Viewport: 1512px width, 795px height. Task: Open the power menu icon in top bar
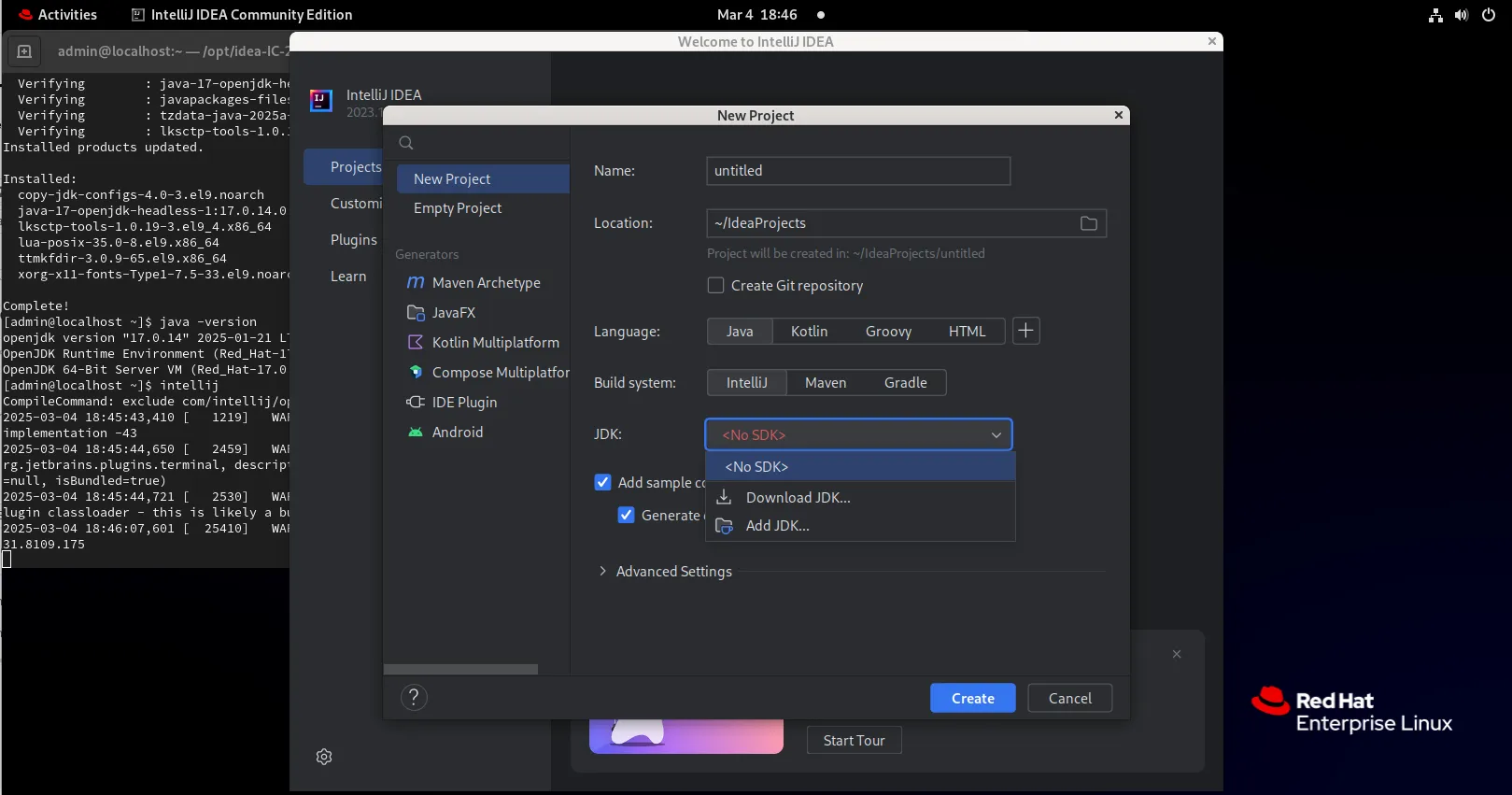(1489, 15)
